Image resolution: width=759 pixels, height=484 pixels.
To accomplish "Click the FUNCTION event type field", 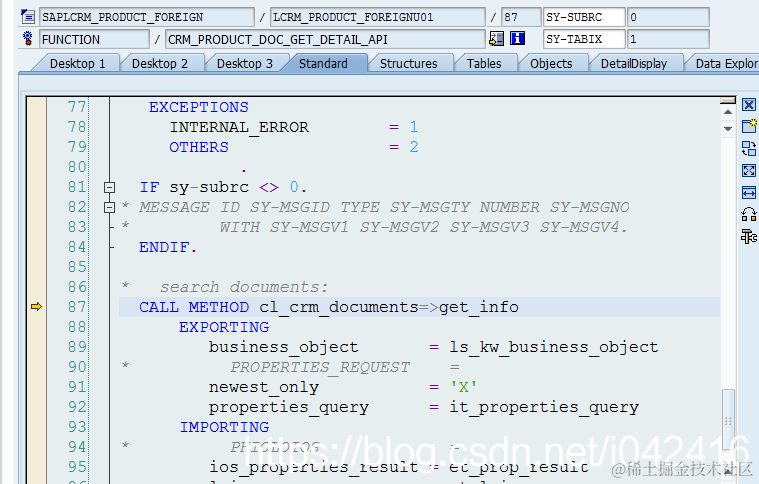I will [x=94, y=40].
